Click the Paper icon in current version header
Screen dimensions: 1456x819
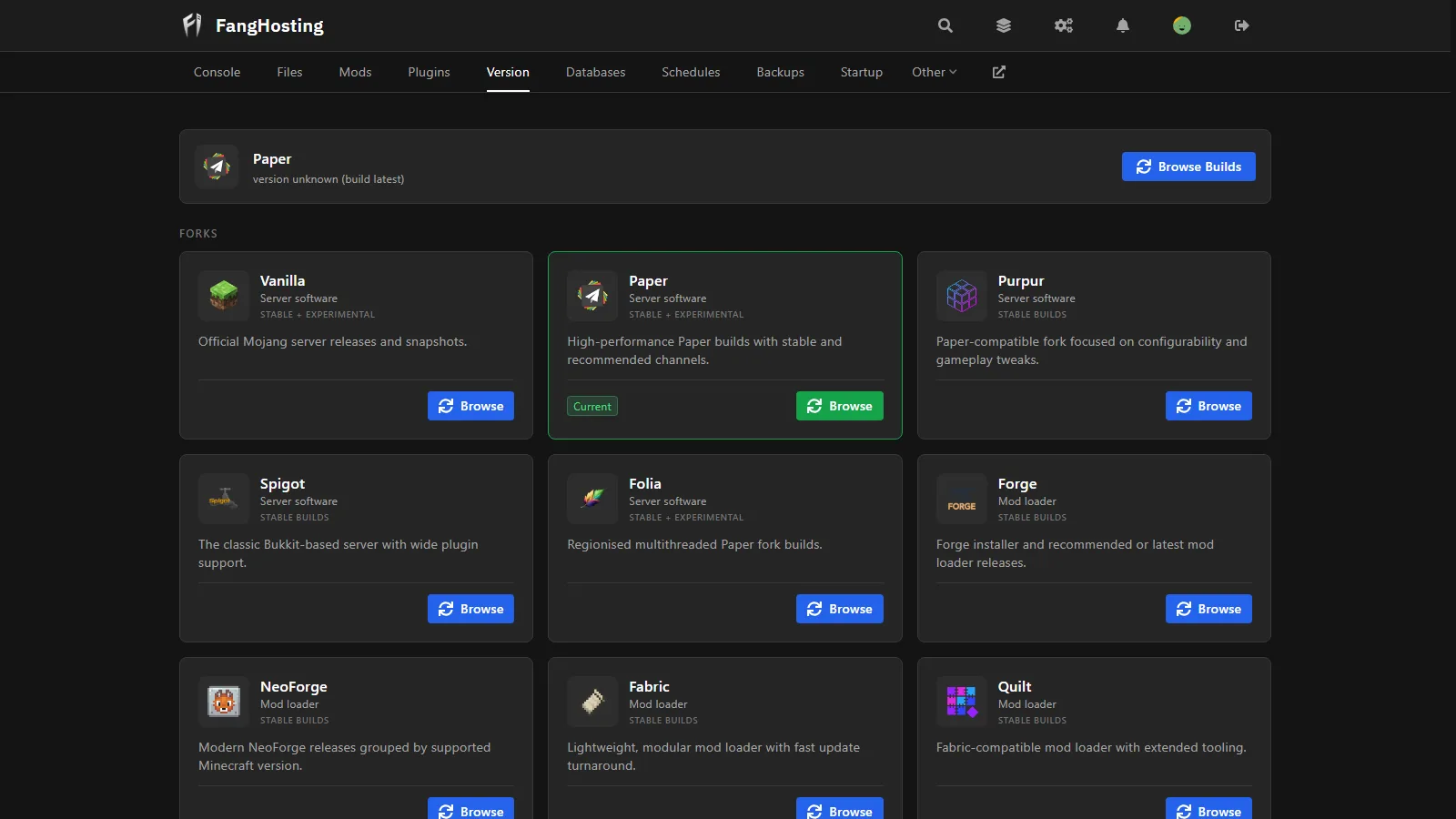point(217,167)
